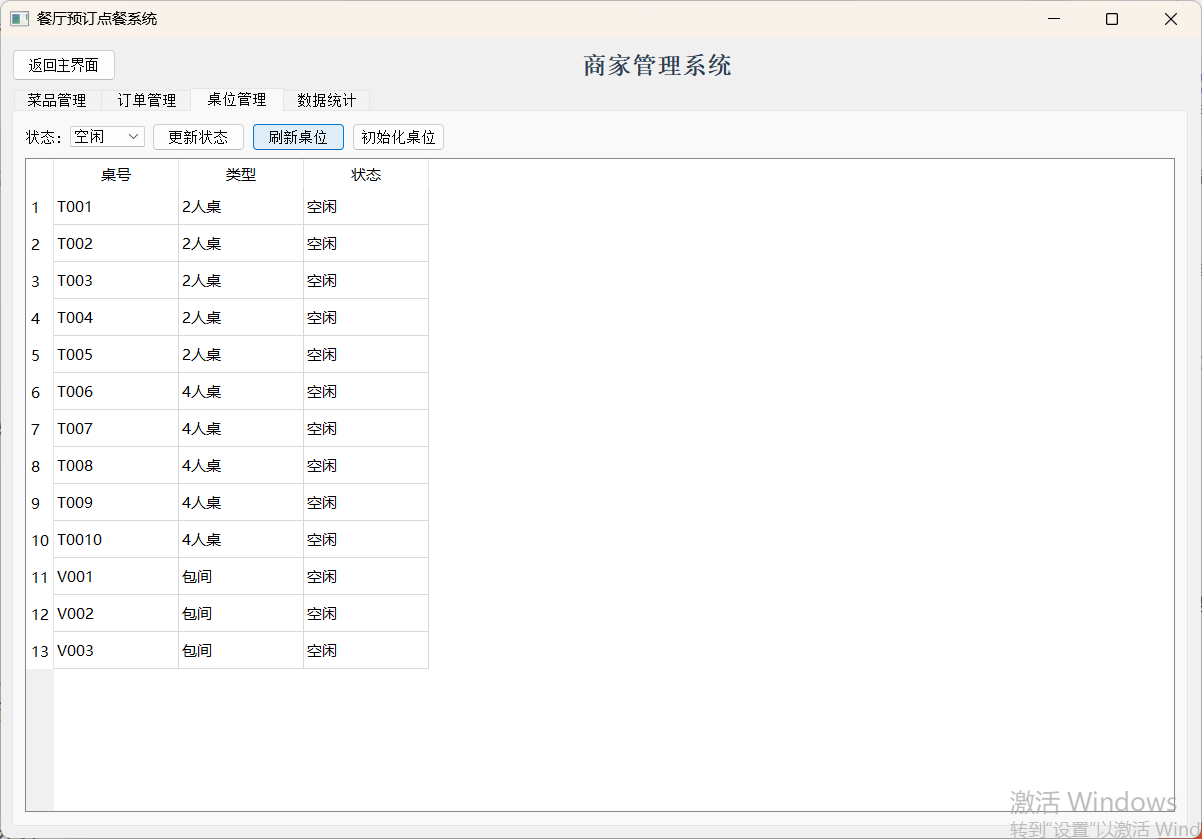Screen dimensions: 1202x839
Task: Select the V001 table cell
Action: (x=116, y=577)
